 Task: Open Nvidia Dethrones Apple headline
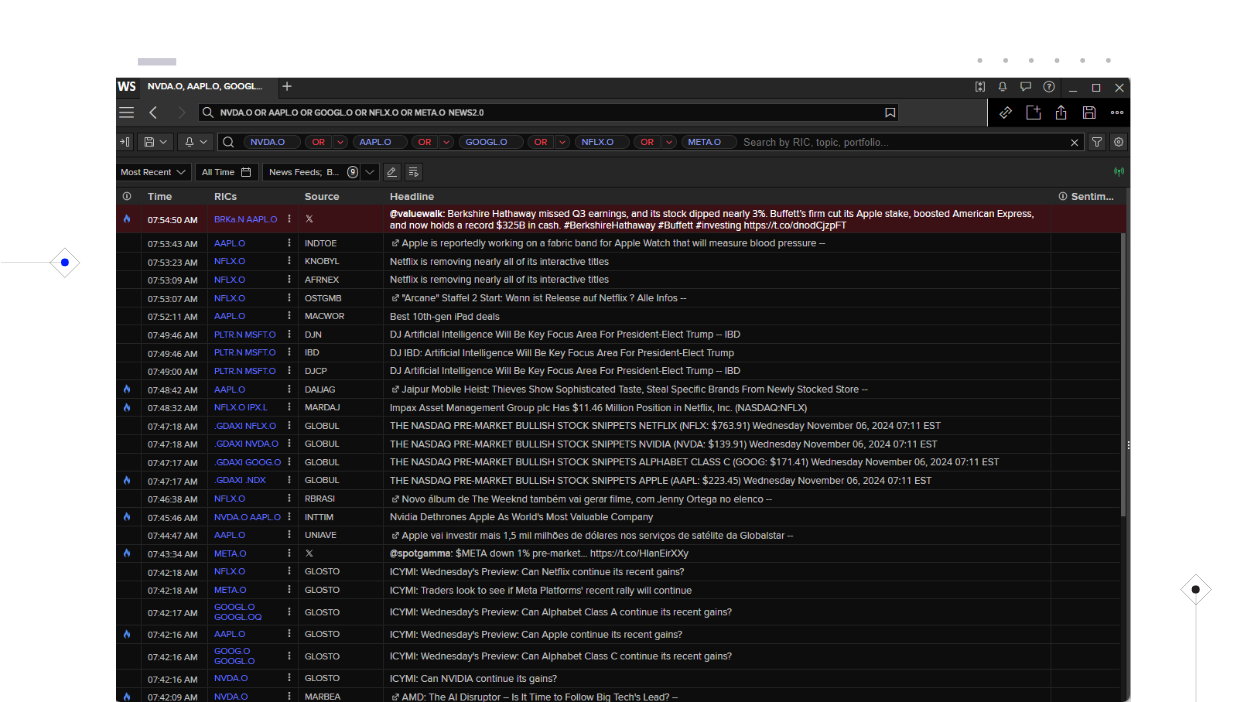coord(521,517)
